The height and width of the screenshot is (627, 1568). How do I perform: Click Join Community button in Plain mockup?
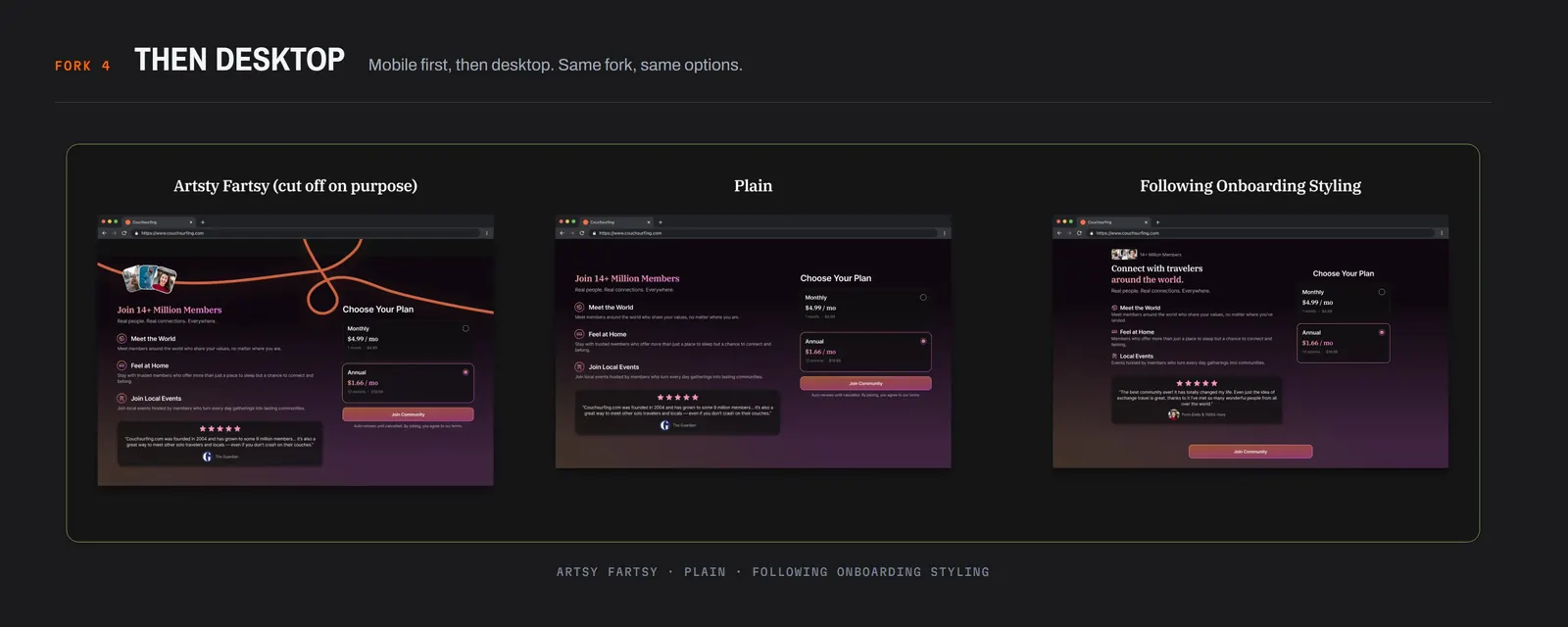865,383
